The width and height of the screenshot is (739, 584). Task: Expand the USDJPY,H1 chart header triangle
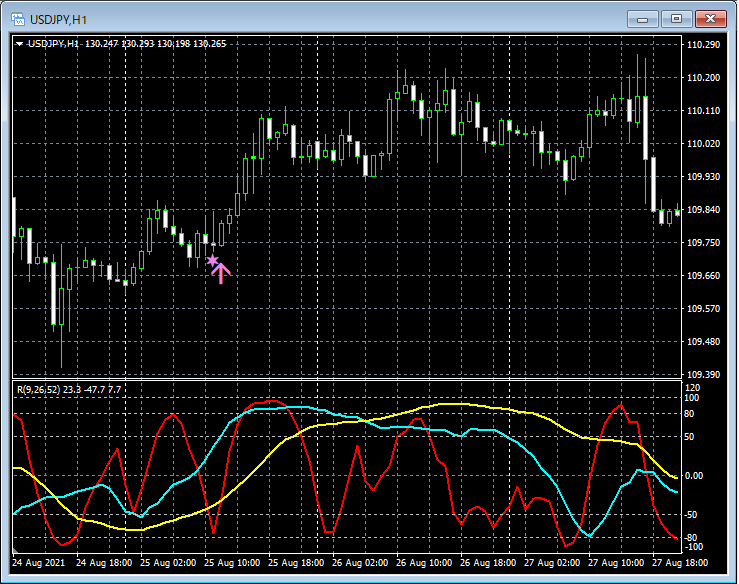pos(19,44)
